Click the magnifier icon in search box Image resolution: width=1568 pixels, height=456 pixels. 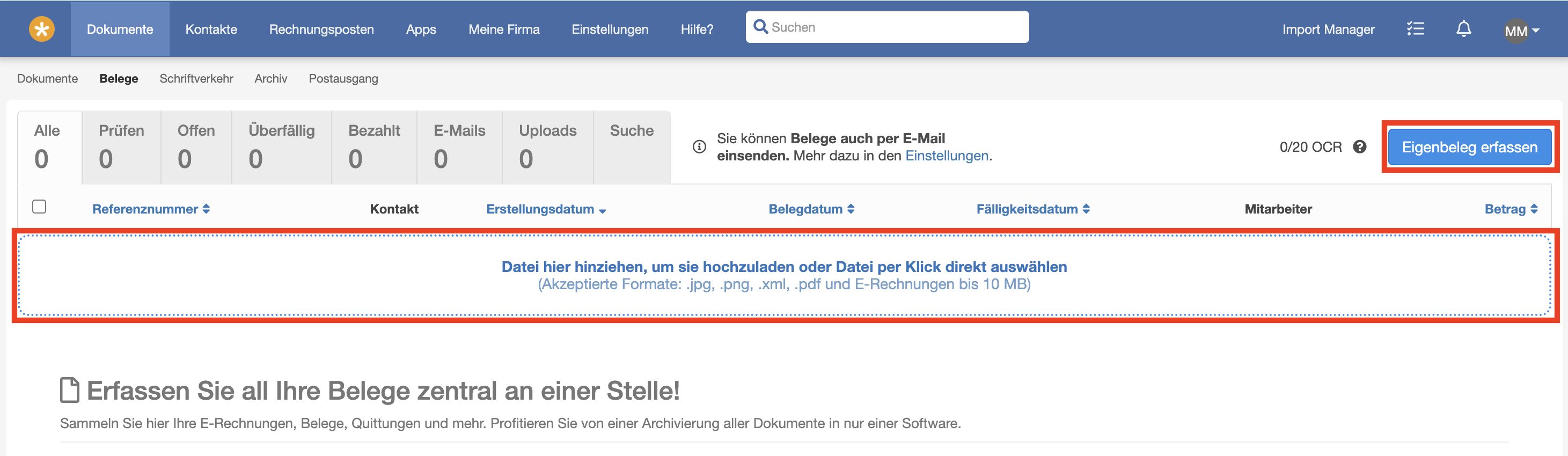tap(760, 27)
